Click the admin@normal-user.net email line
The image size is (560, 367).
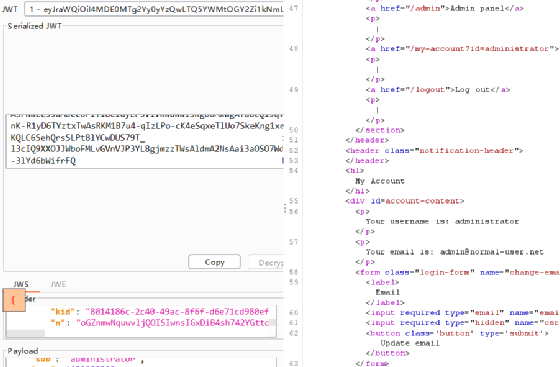click(x=454, y=252)
